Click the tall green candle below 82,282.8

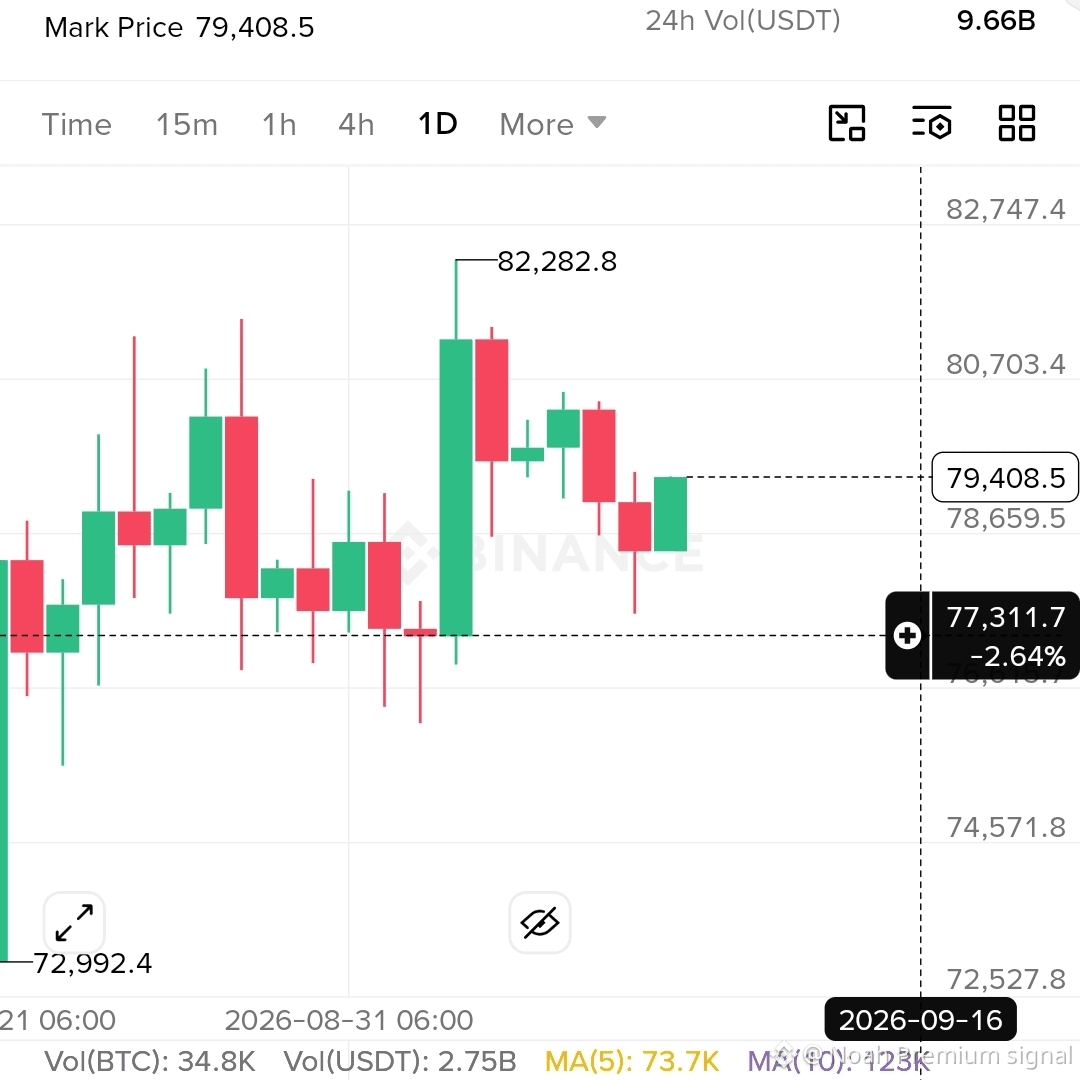coord(456,487)
